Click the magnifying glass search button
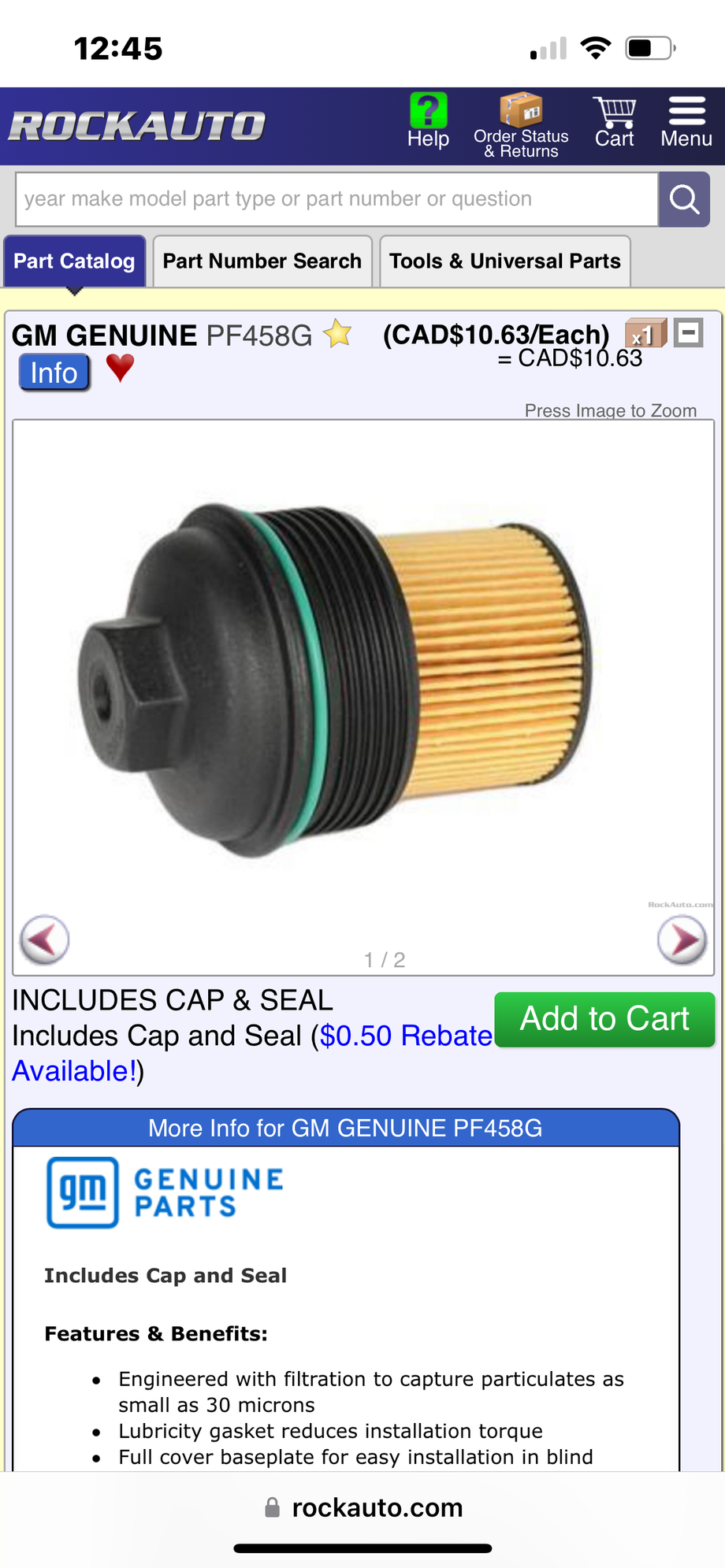 pos(684,200)
